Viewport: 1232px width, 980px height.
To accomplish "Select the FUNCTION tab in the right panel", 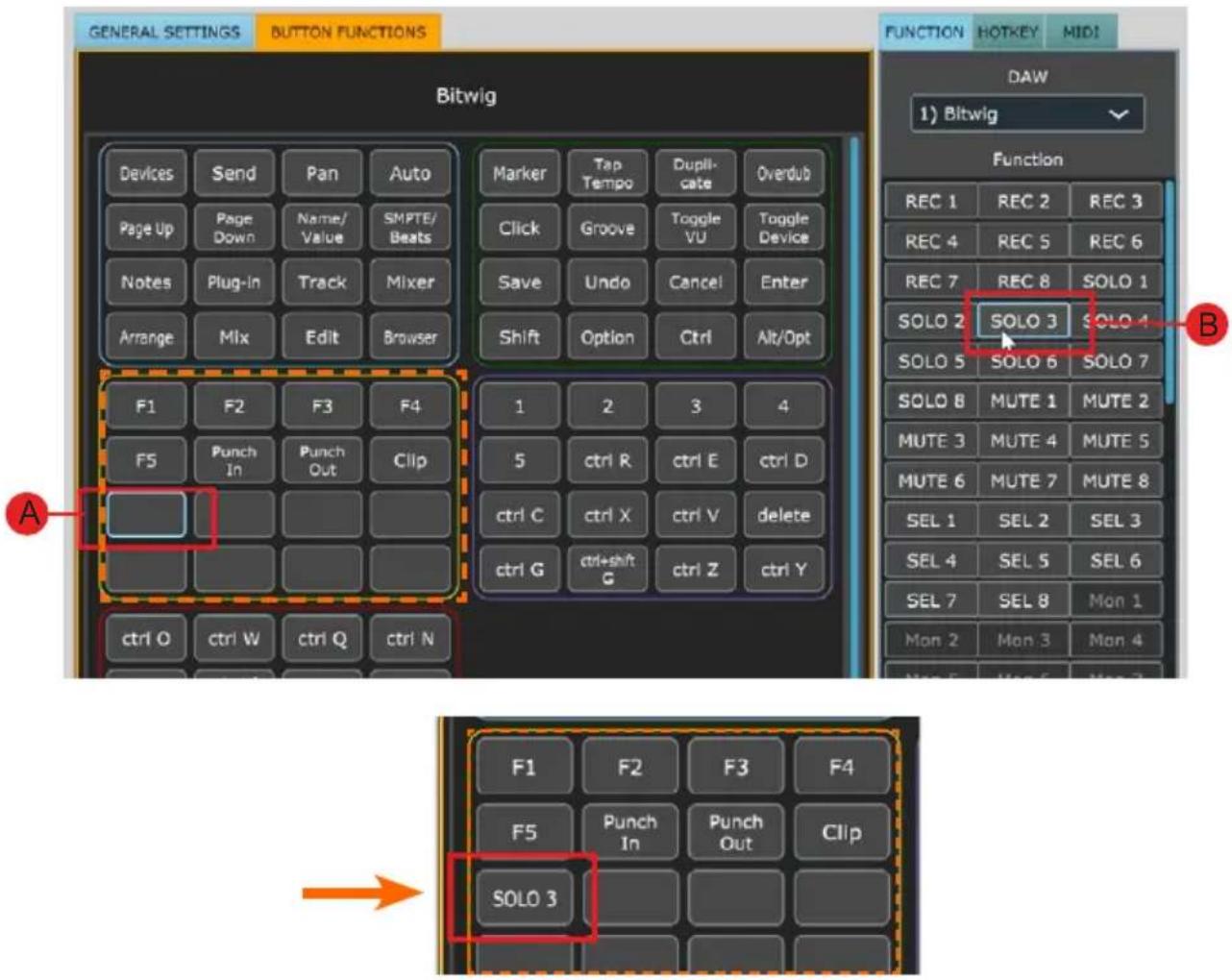I will pos(924,32).
